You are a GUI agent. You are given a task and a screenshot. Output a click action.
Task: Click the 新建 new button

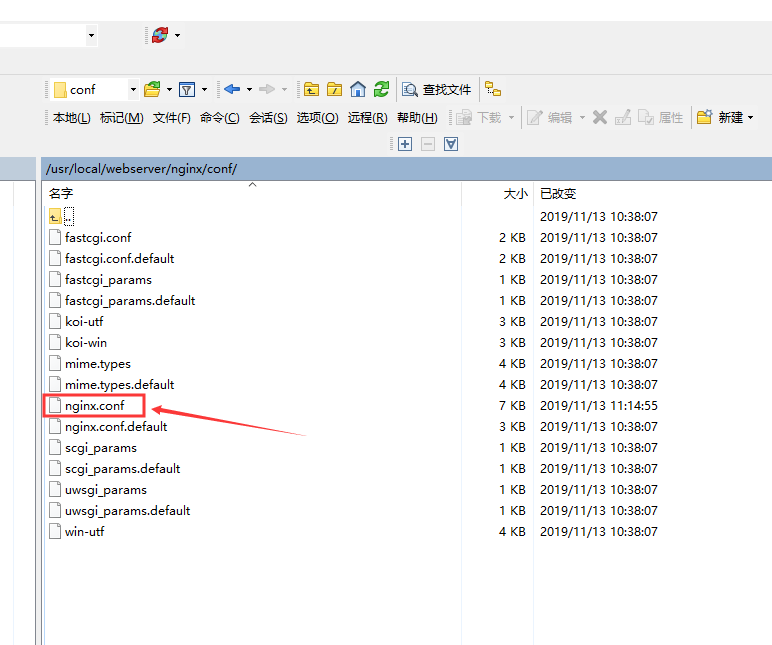coord(720,118)
